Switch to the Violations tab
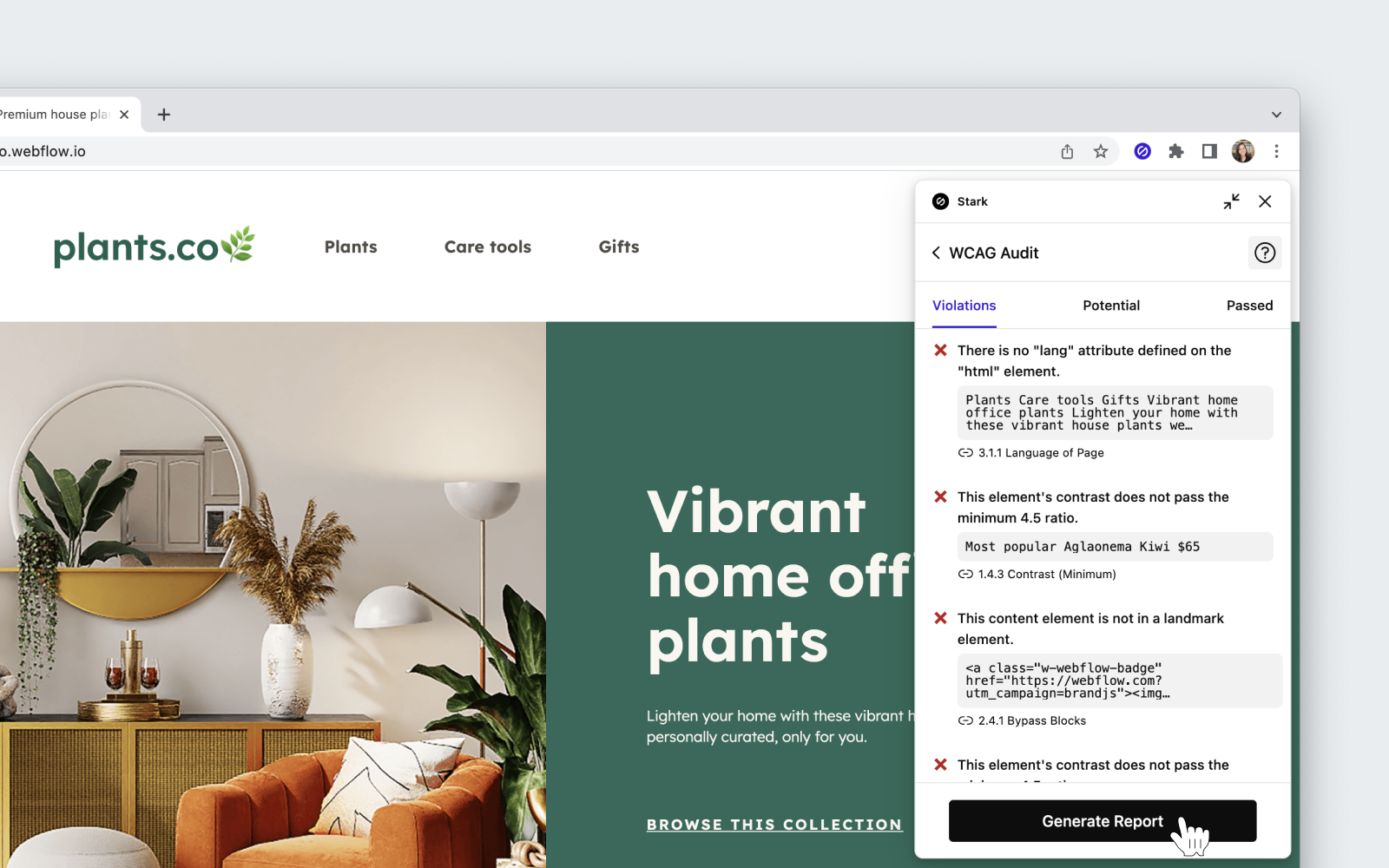This screenshot has width=1389, height=868. coord(964,306)
